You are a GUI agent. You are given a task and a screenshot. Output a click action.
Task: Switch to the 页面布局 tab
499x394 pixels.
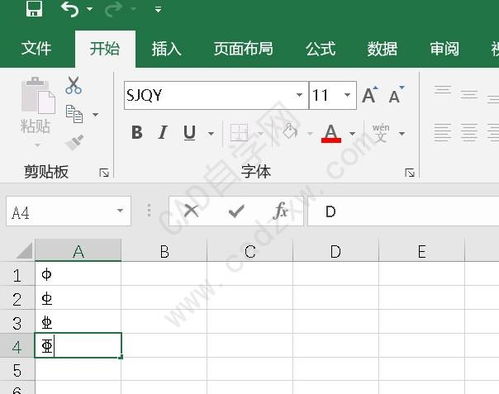[x=244, y=49]
